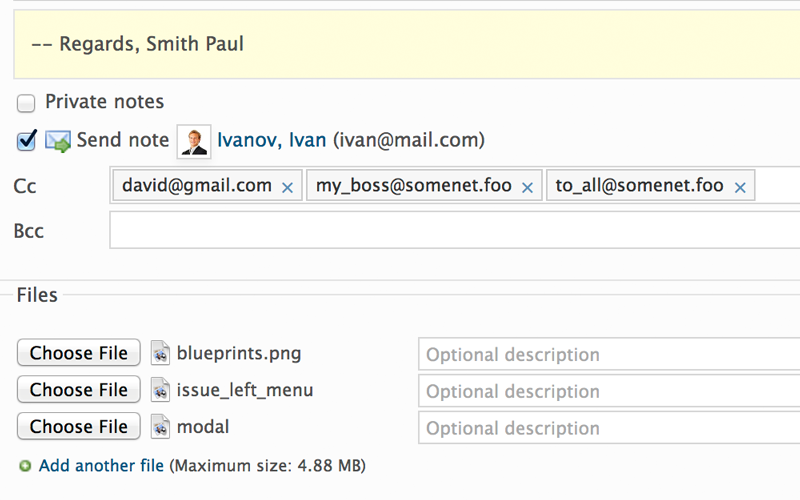Focus description field for issue_left_menu

[x=608, y=392]
